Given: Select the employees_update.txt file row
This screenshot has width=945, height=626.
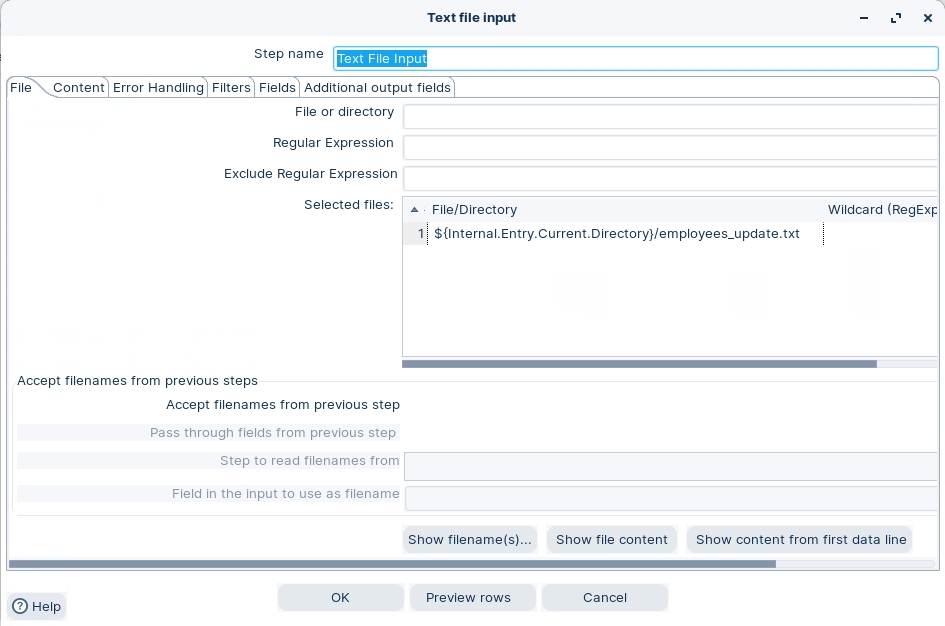Looking at the screenshot, I should 616,234.
